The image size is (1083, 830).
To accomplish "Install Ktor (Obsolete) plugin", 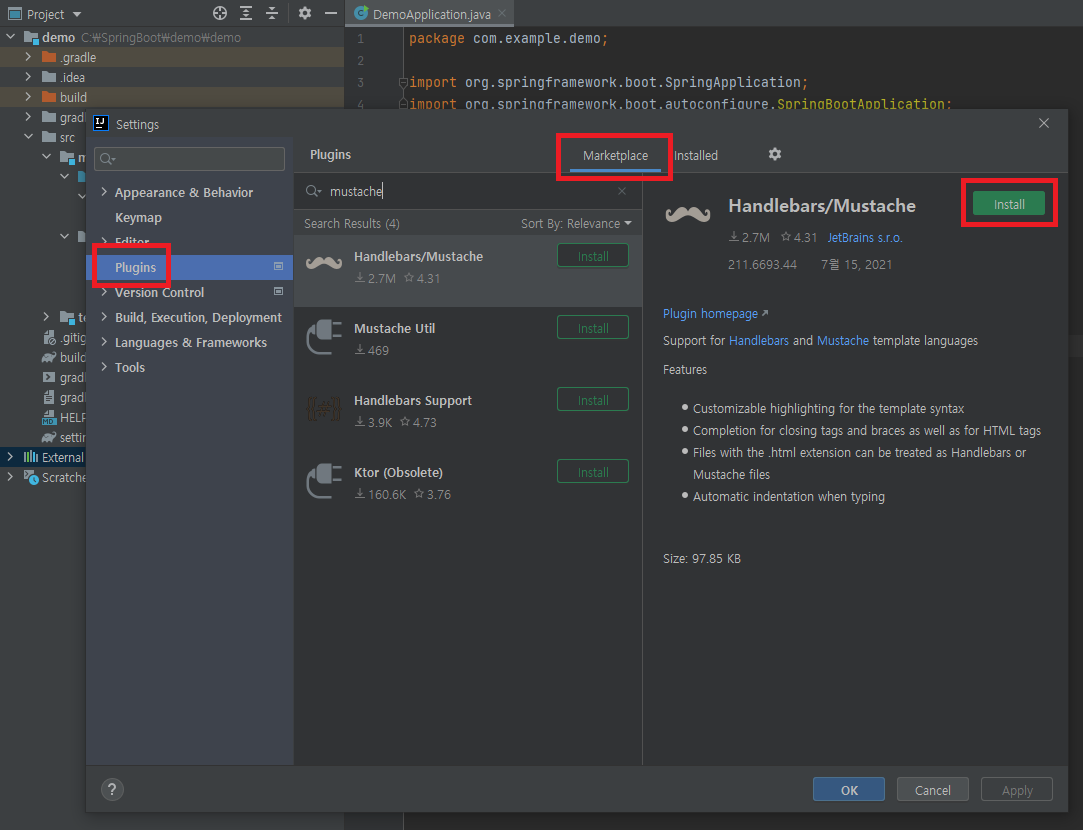I will 593,472.
